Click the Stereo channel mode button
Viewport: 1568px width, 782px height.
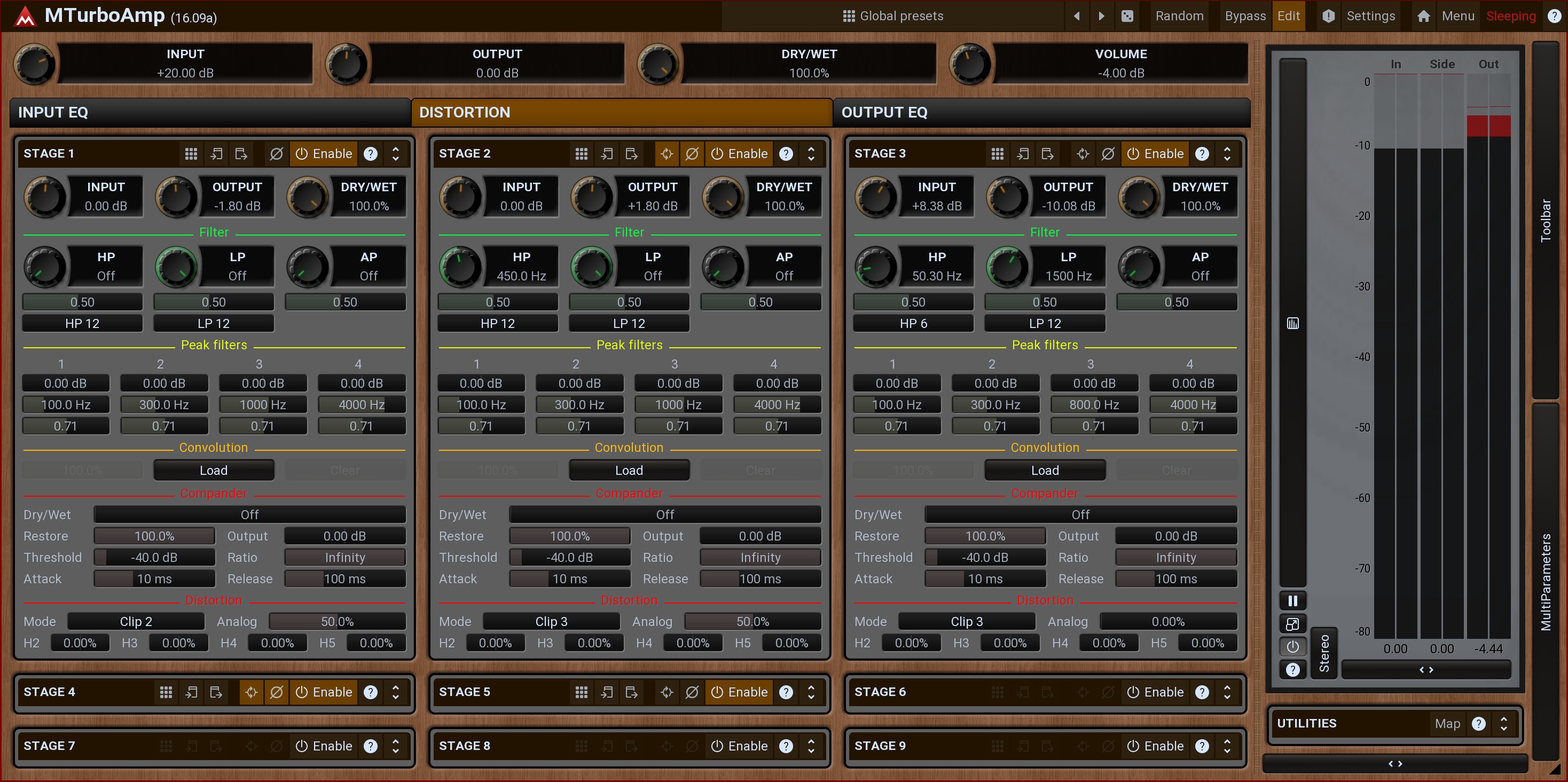[1324, 653]
